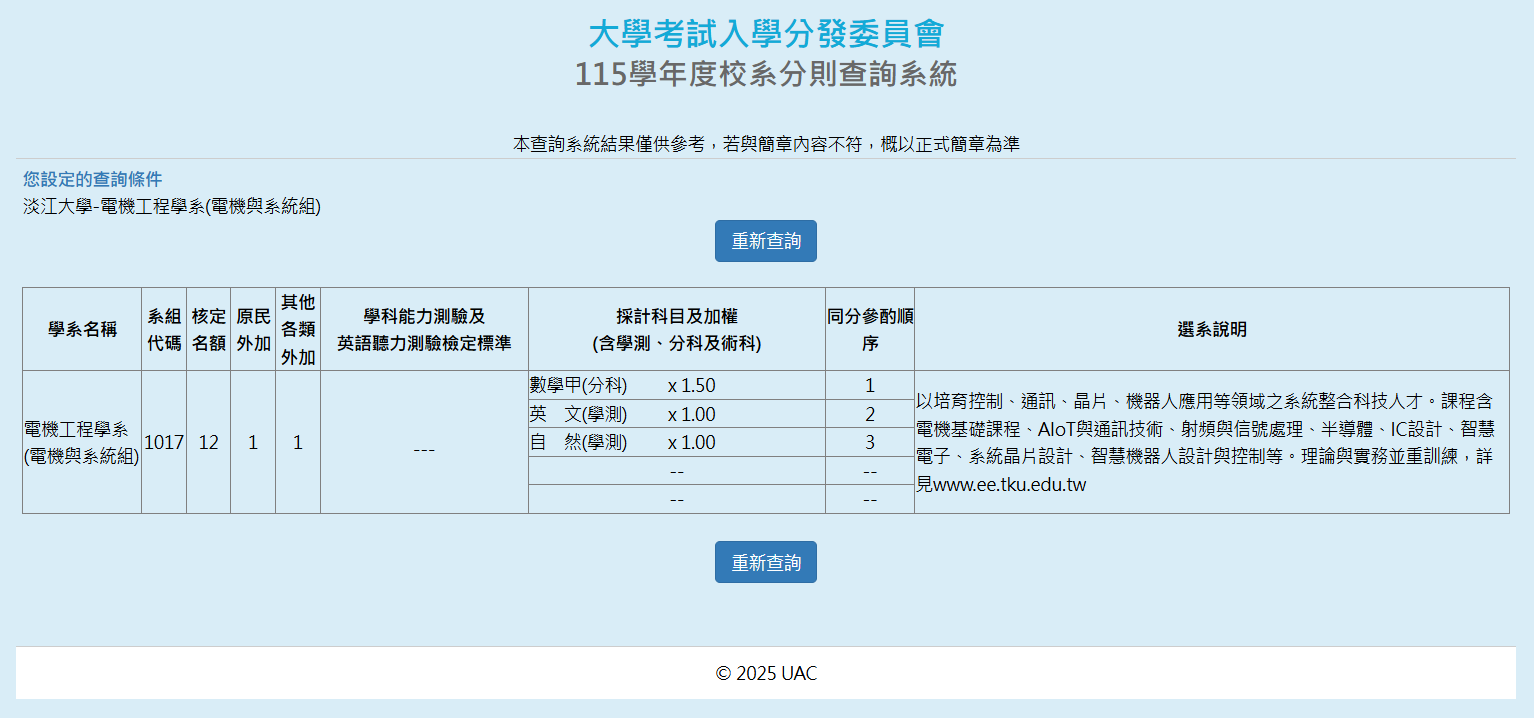Click the © 2025 UAC footer text
1534x718 pixels.
pos(766,673)
